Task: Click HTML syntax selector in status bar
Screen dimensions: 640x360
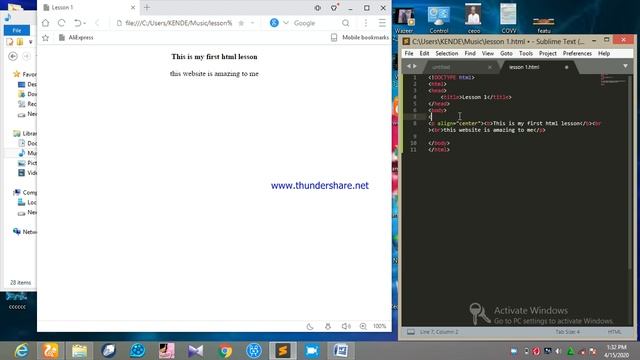Action: (614, 332)
